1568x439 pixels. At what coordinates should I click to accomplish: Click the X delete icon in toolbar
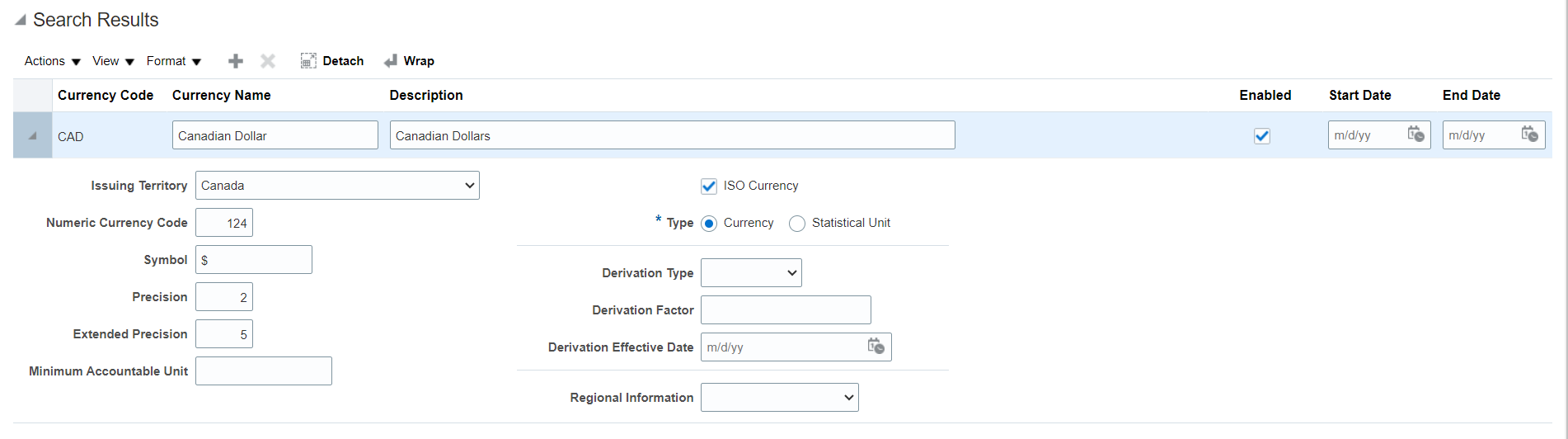[268, 61]
